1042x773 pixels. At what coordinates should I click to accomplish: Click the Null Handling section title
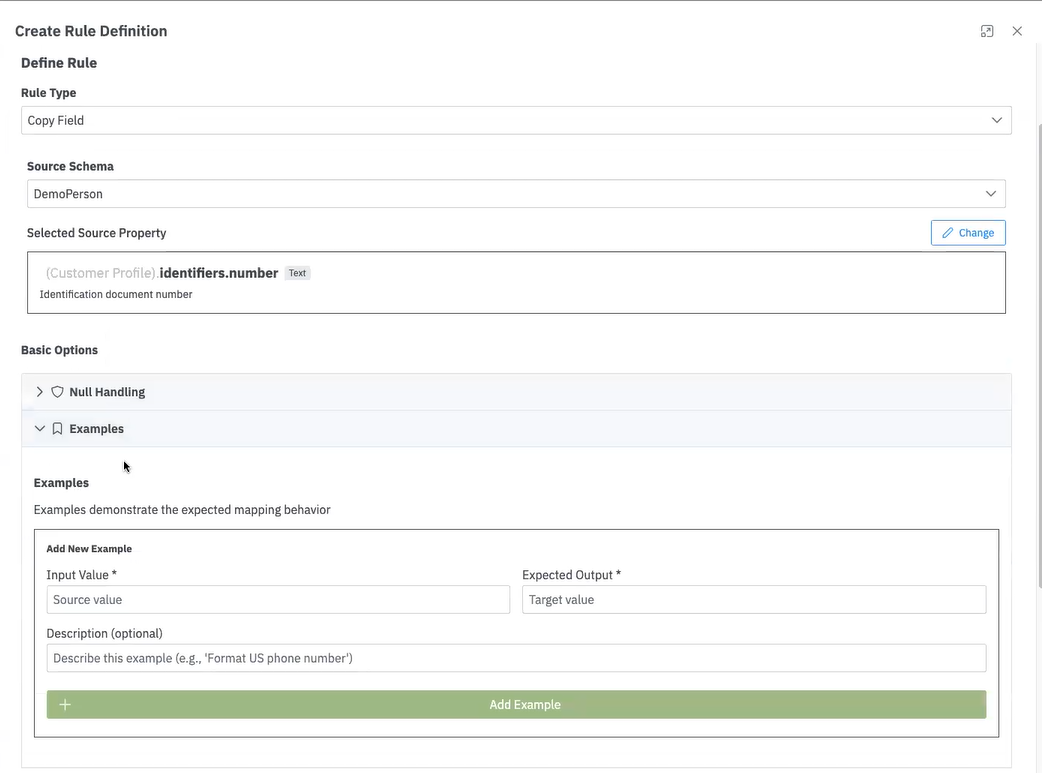click(107, 392)
